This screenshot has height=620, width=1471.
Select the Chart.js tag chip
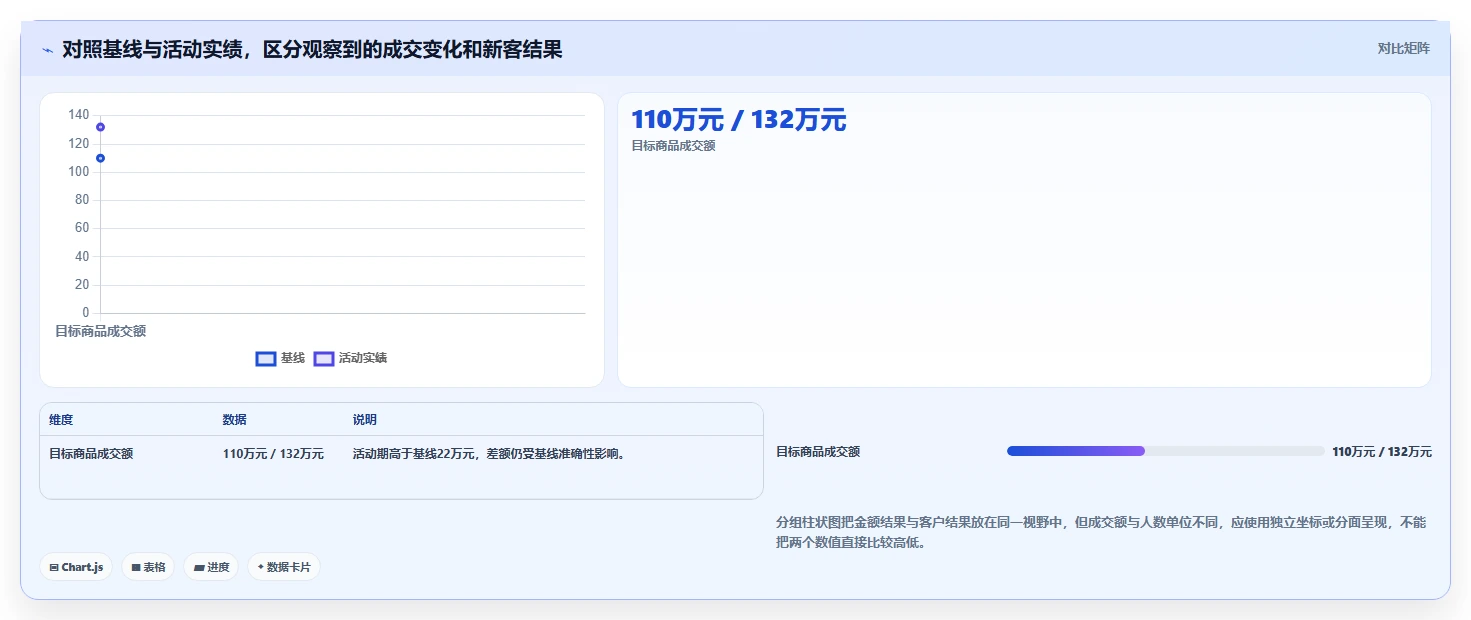[x=77, y=567]
